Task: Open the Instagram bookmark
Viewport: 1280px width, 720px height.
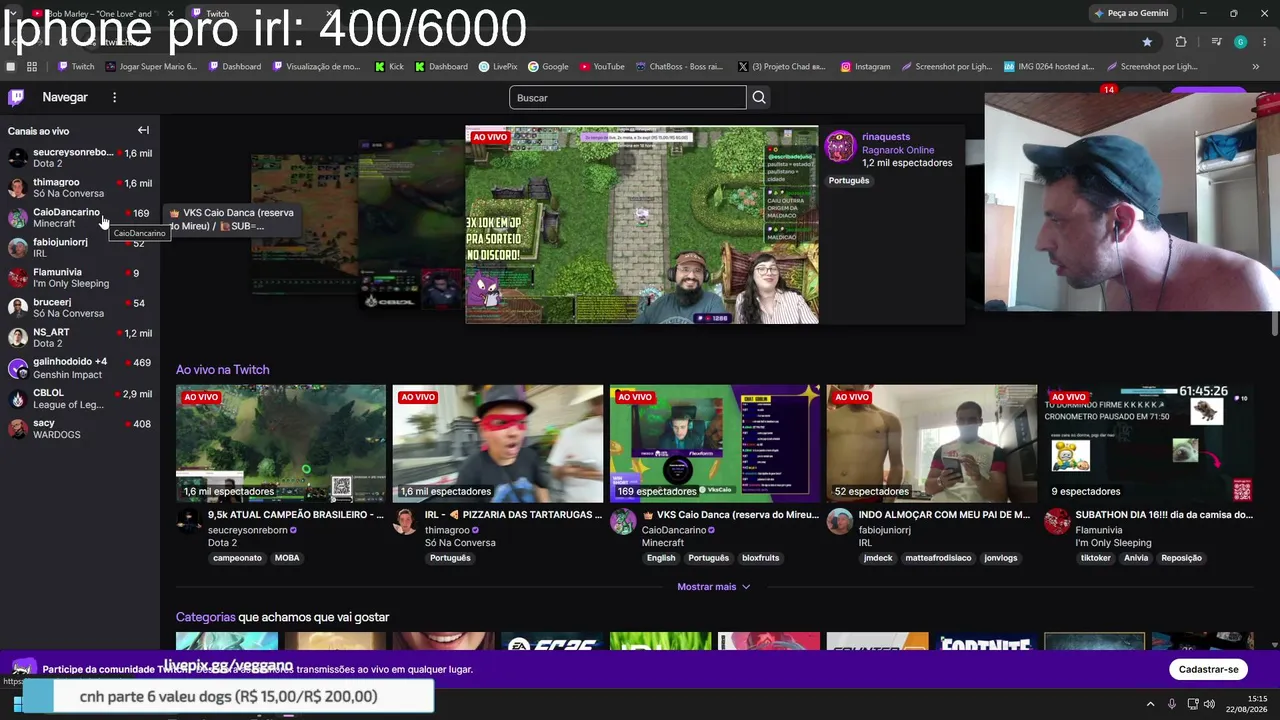Action: (865, 67)
